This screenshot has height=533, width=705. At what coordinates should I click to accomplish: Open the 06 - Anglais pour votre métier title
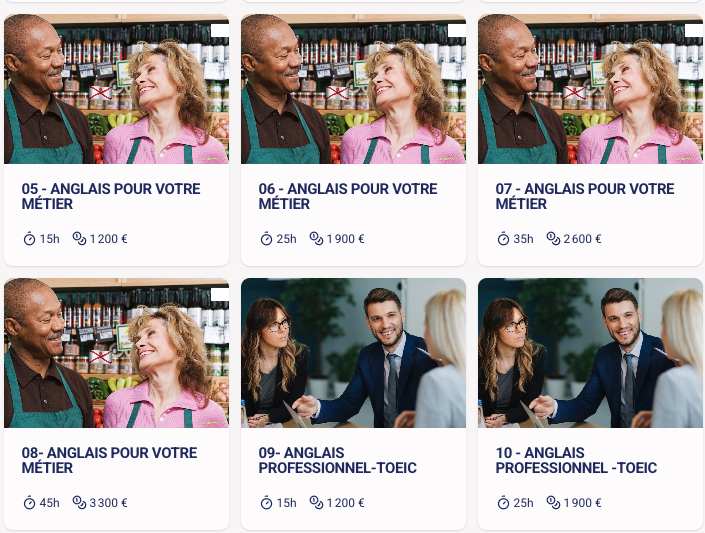348,196
